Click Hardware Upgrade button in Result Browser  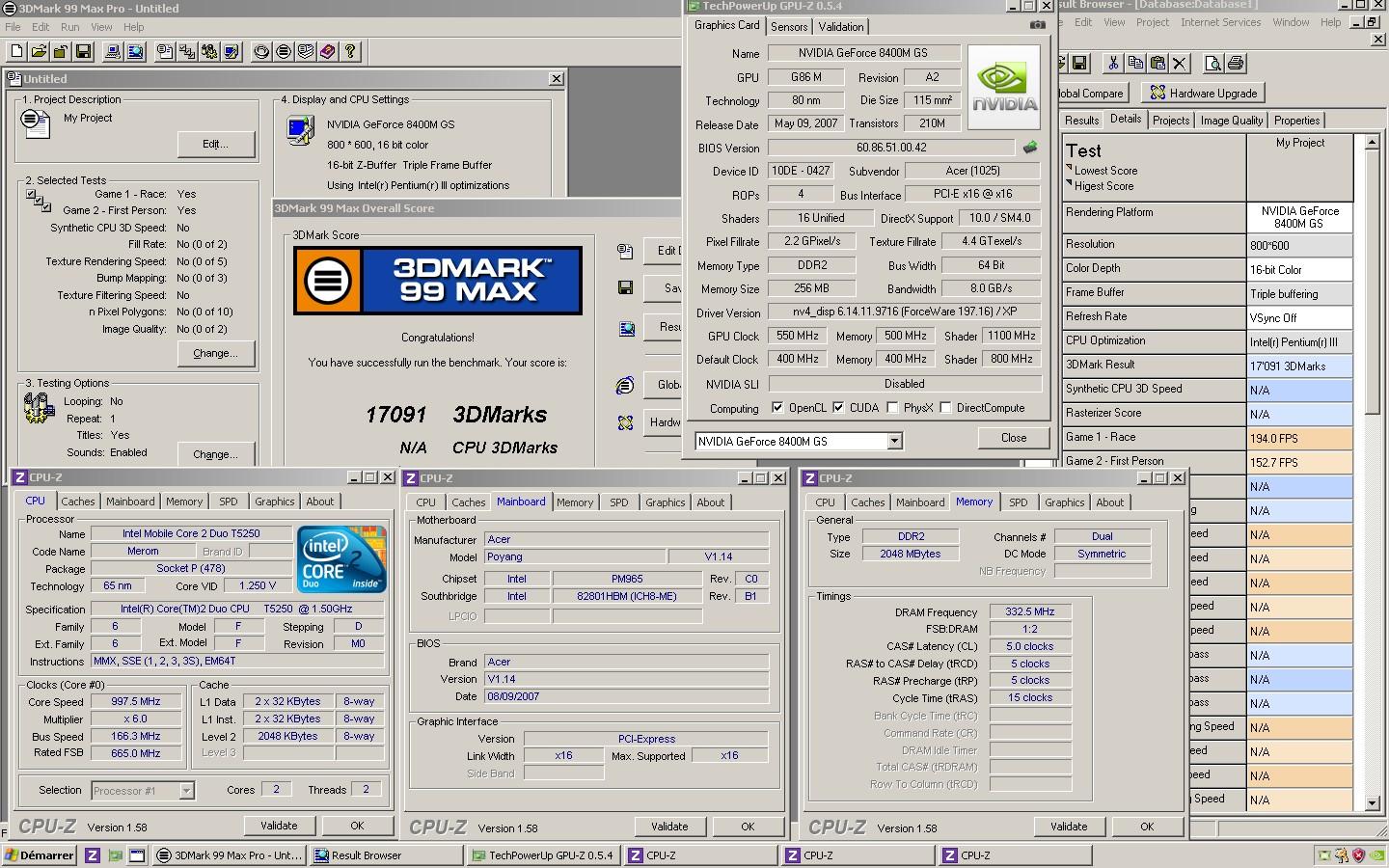(1203, 94)
